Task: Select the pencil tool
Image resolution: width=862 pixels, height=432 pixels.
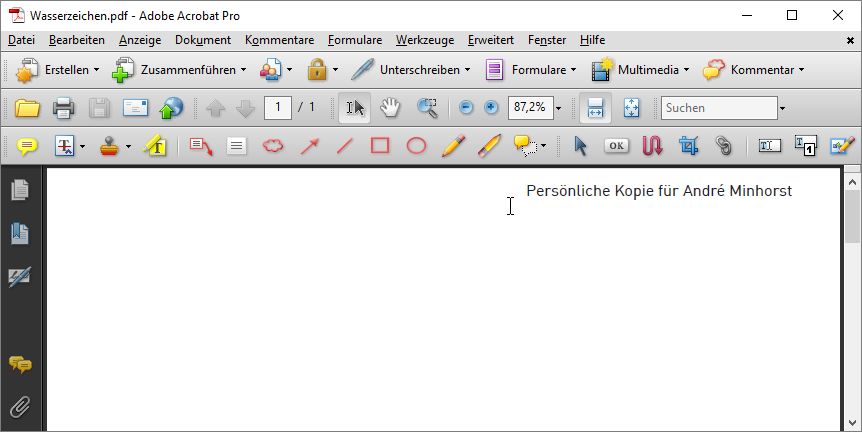Action: [453, 146]
